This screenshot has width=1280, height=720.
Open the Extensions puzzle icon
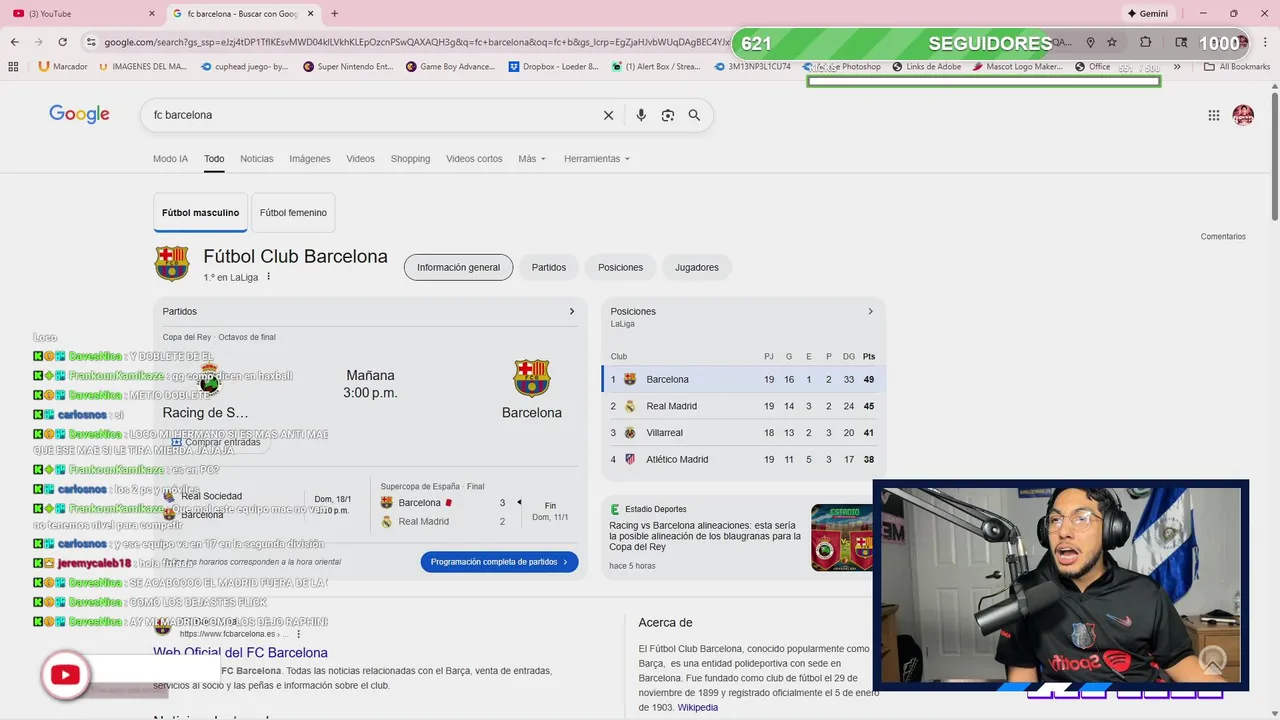1146,42
